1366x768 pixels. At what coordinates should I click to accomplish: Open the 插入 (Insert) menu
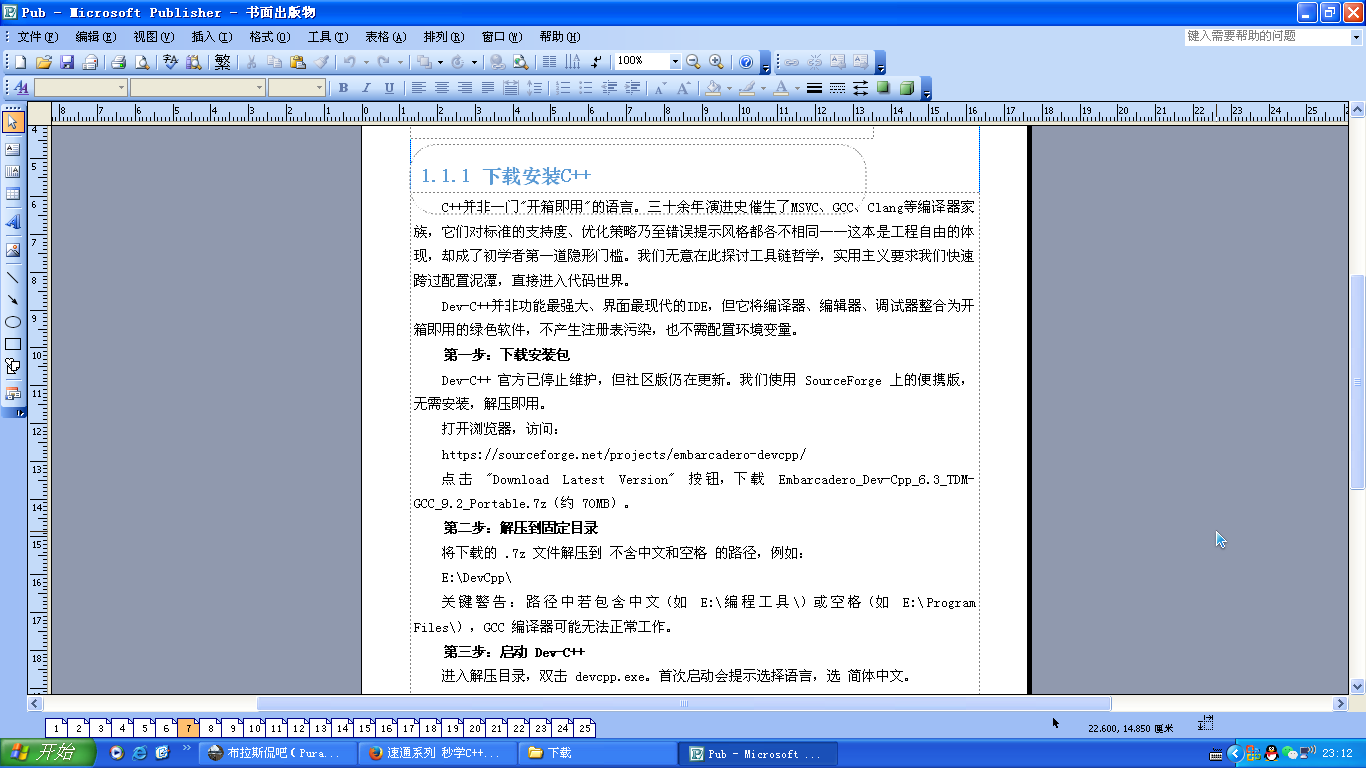[210, 37]
